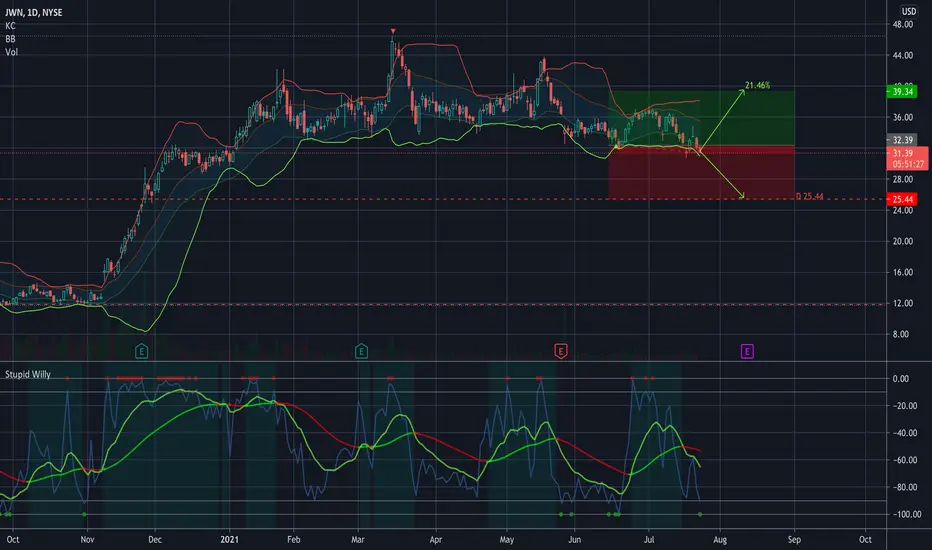Click the green earnings E marker near Dec
This screenshot has height=550, width=932.
(141, 351)
